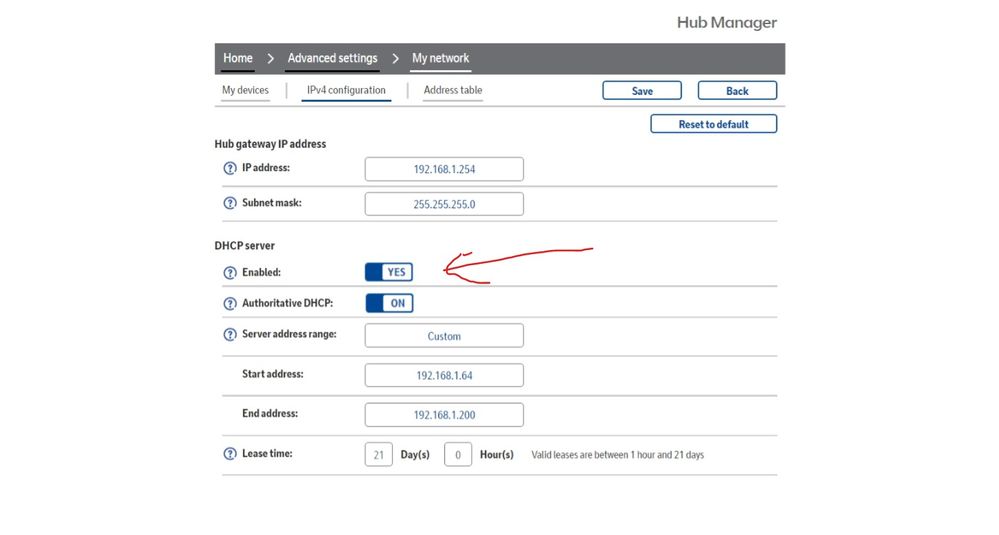Open help for DHCP Enabled setting
Viewport: 999px width, 535px height.
(x=230, y=273)
